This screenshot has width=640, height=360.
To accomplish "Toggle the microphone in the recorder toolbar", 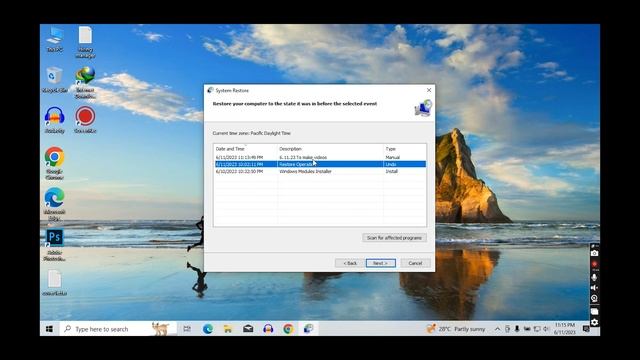I will click(594, 278).
